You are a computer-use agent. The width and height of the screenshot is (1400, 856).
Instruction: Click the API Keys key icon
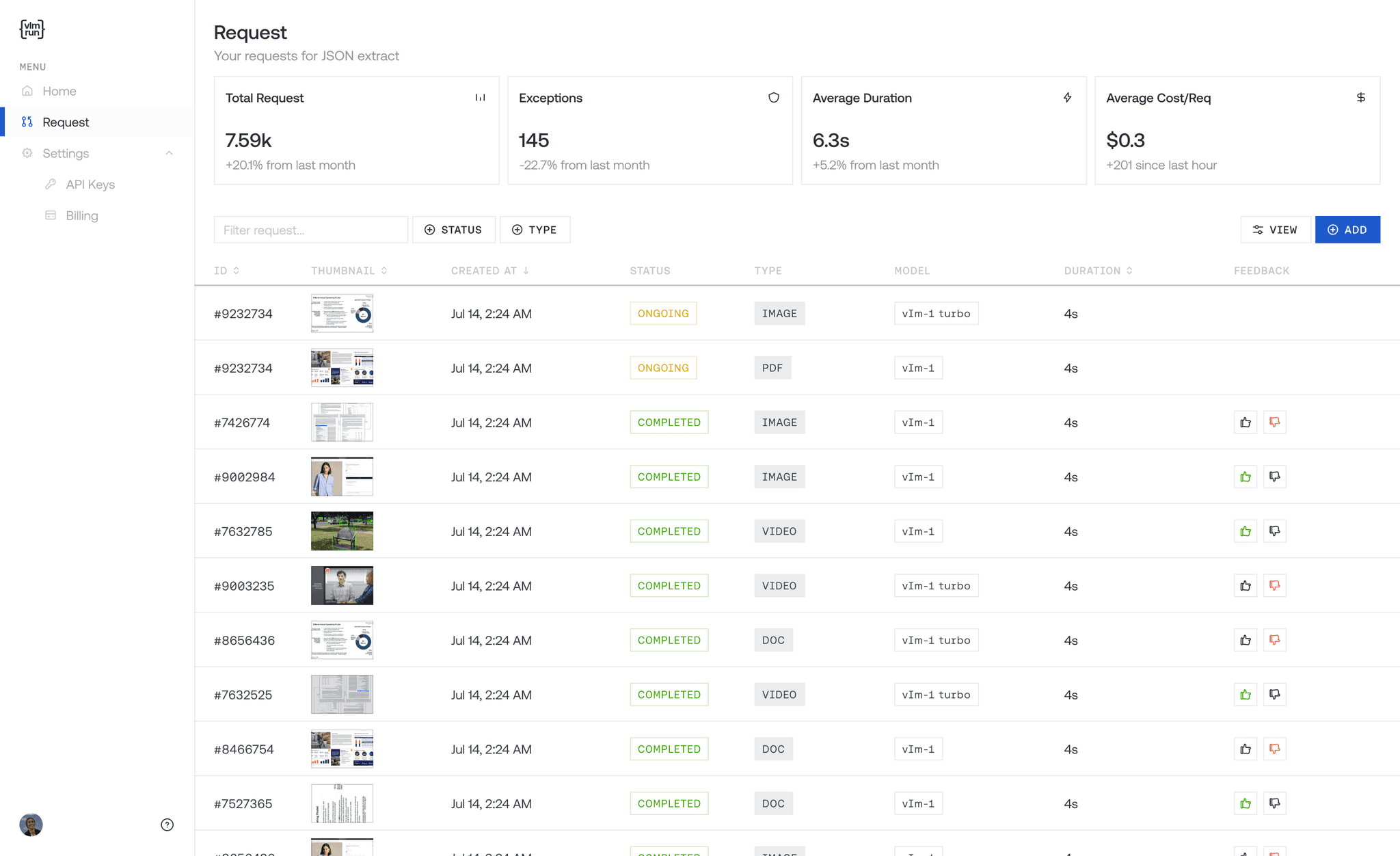coord(51,184)
